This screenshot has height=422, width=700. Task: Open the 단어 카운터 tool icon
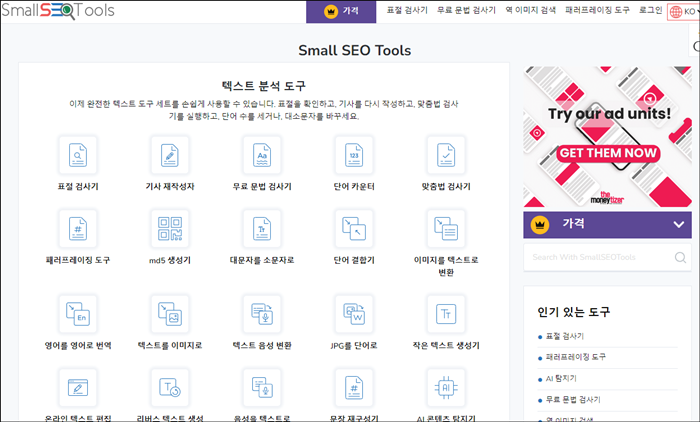[354, 155]
